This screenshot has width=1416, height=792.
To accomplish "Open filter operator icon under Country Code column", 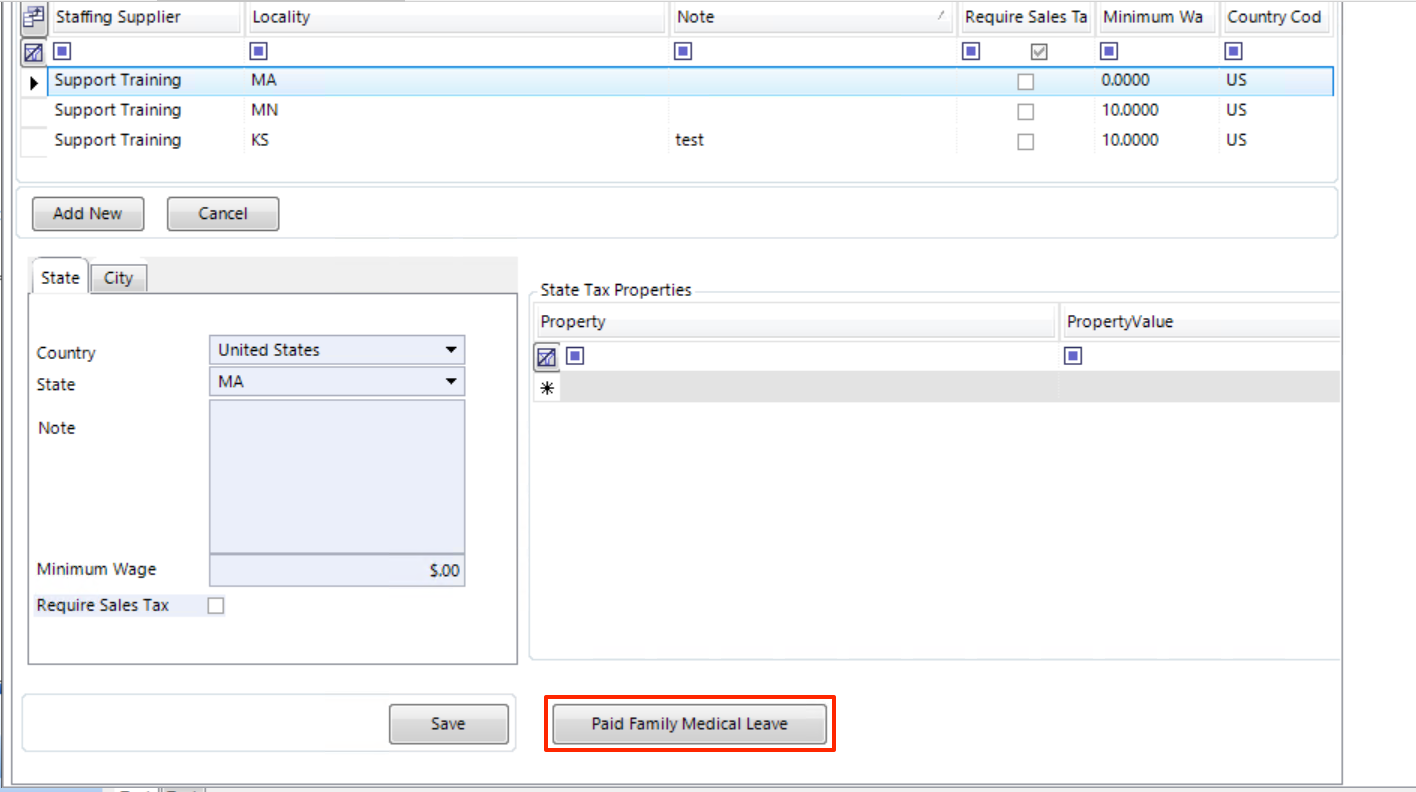I will pos(1234,51).
